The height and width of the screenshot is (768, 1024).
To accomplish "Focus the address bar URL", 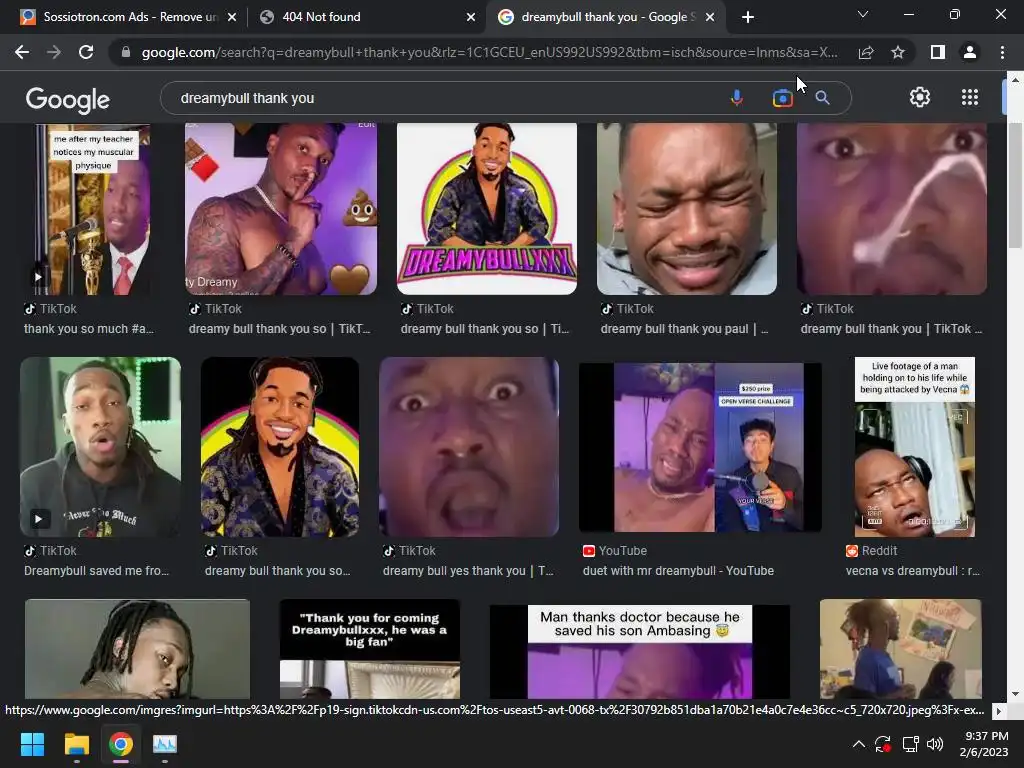I will [x=490, y=52].
